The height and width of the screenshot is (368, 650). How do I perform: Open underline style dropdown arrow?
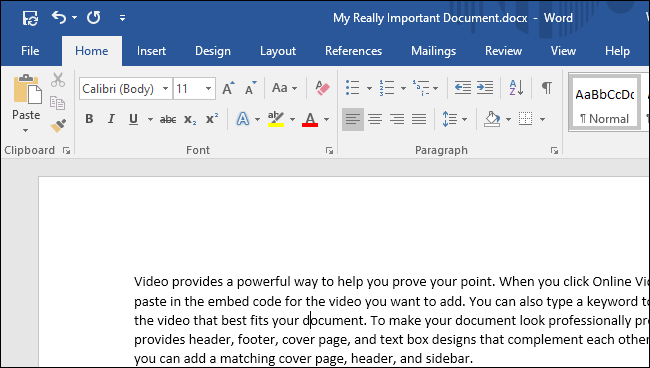coord(150,120)
